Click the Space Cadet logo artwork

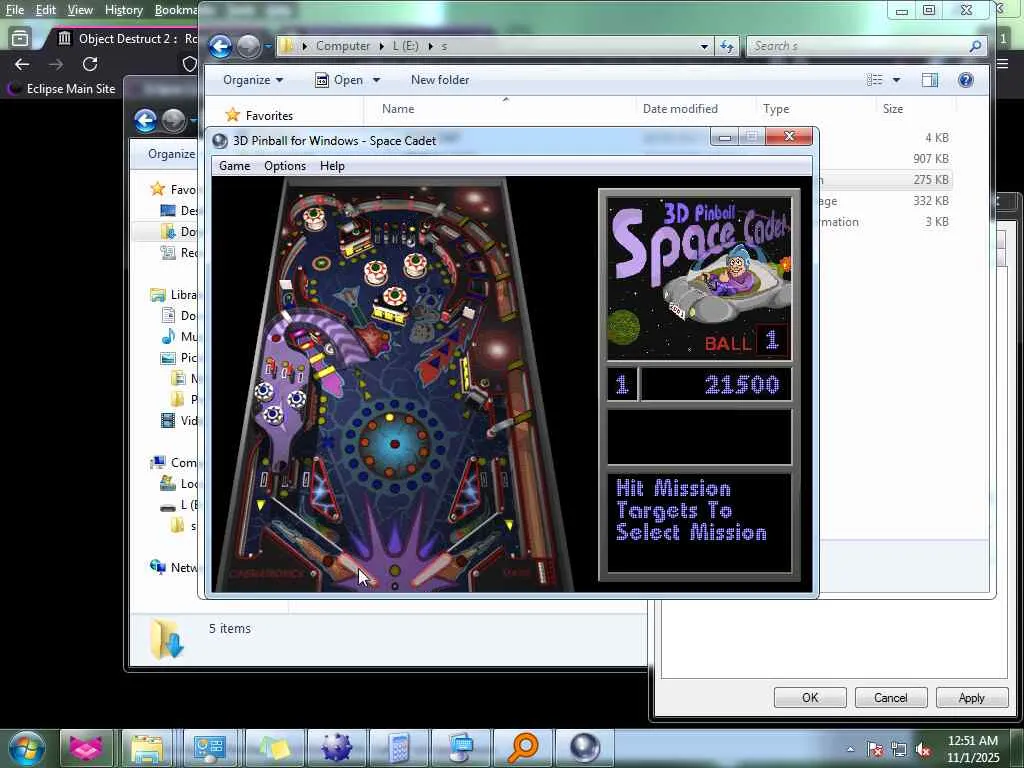click(x=699, y=279)
